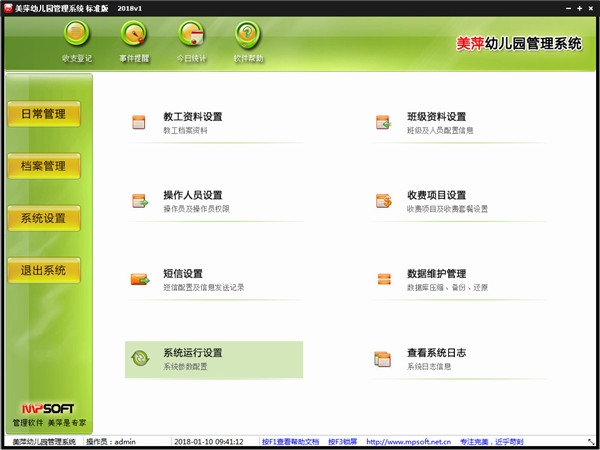Switch to the 日常管理 sidebar tab
The height and width of the screenshot is (450, 600).
point(43,114)
